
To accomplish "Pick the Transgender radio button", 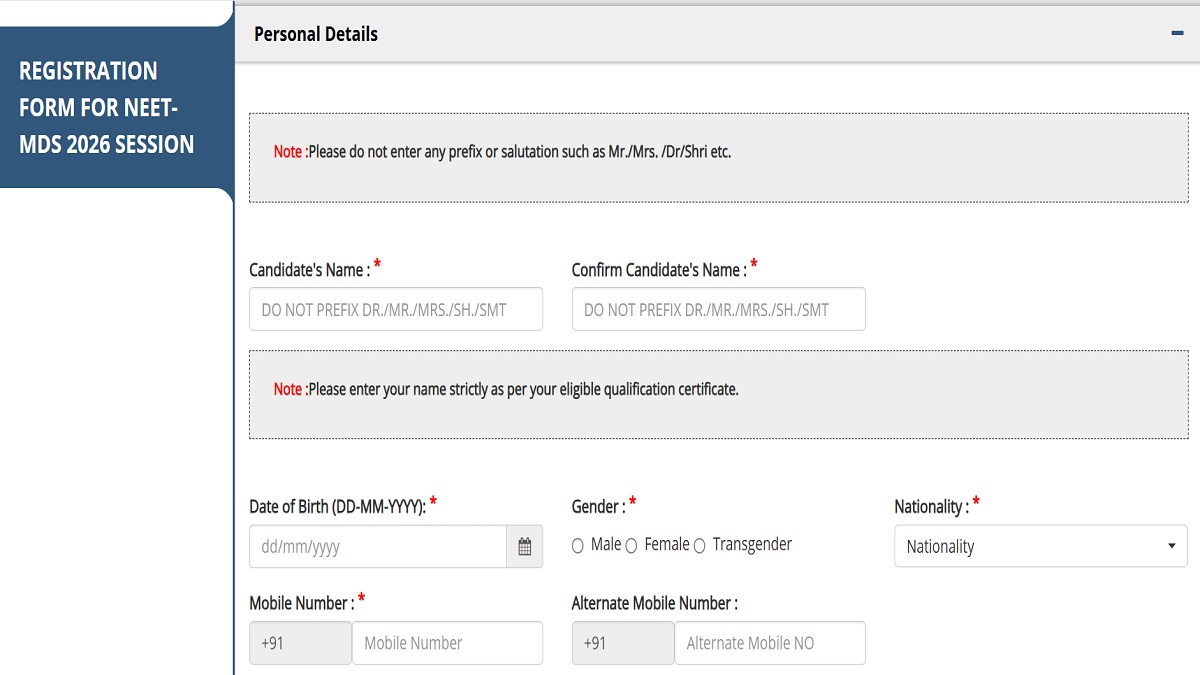I will point(699,546).
